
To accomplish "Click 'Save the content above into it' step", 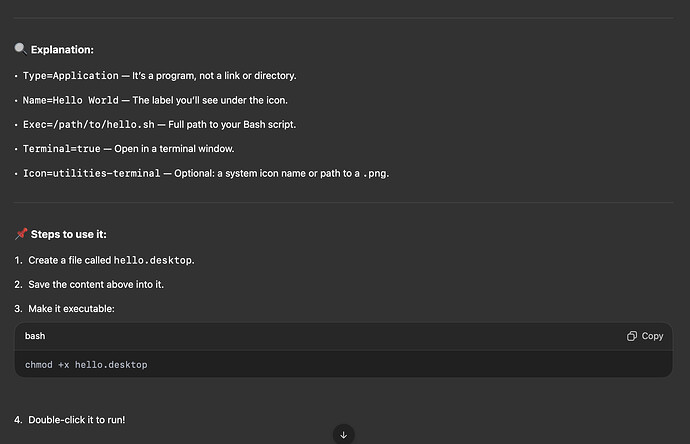I will (x=96, y=285).
